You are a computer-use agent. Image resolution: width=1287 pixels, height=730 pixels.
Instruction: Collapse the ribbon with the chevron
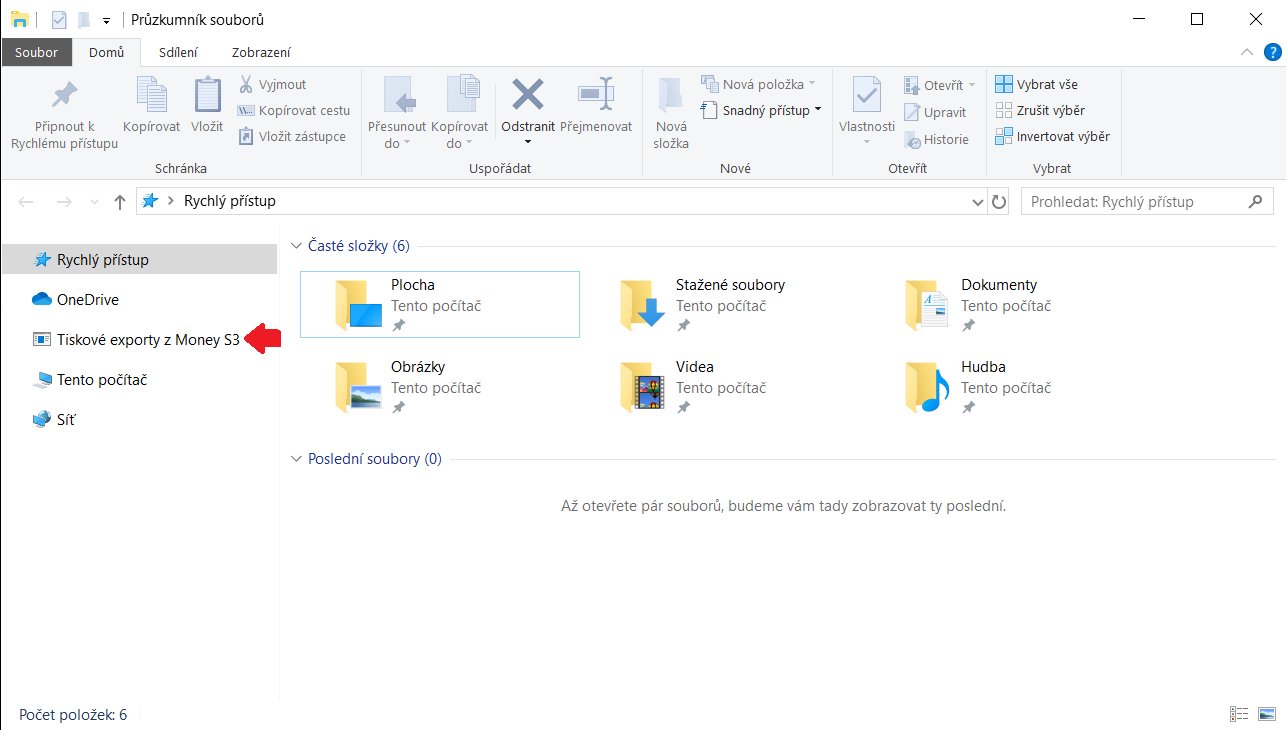(1246, 52)
